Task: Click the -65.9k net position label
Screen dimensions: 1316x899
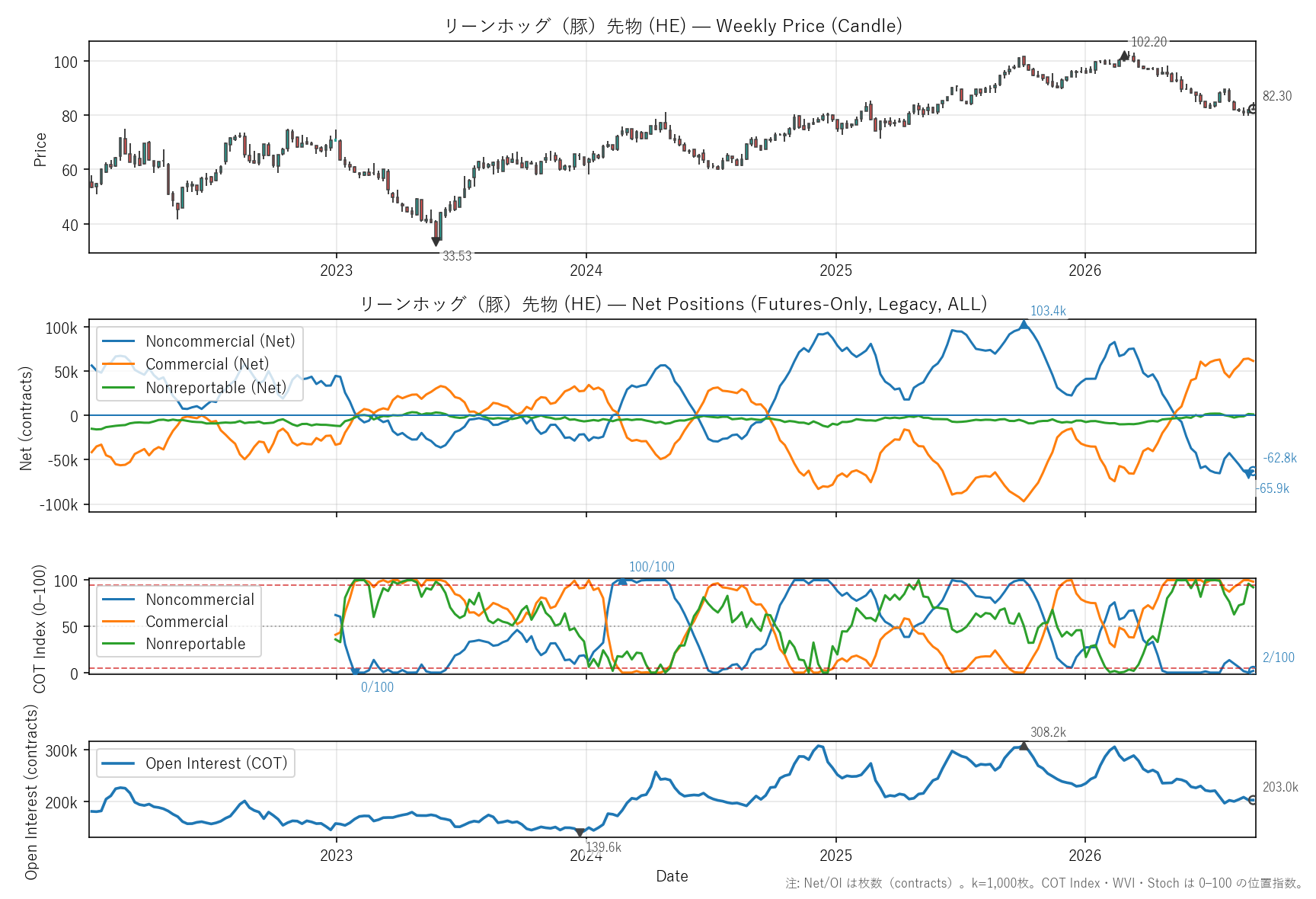Action: pyautogui.click(x=1273, y=488)
